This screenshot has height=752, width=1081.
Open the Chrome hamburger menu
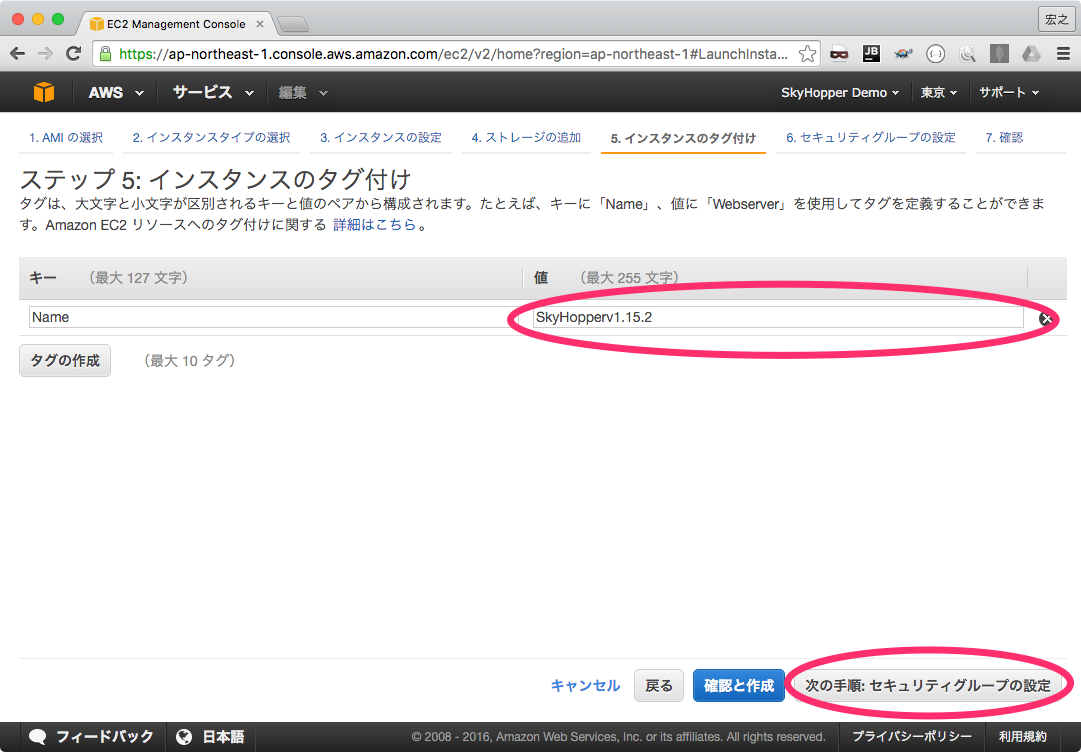1064,54
